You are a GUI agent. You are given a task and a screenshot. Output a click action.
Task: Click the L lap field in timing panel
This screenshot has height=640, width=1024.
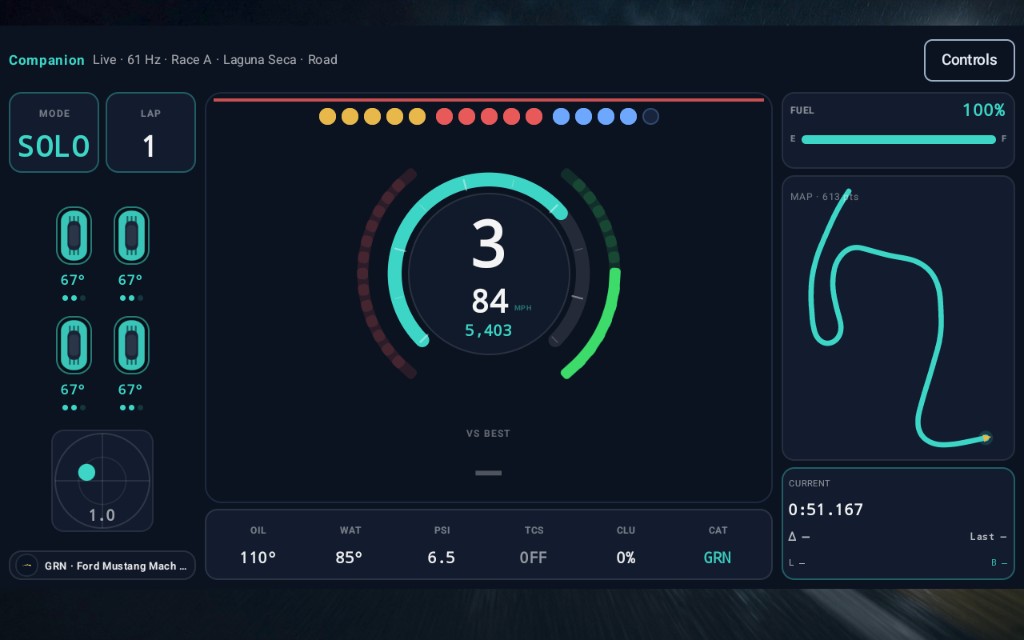(x=796, y=563)
